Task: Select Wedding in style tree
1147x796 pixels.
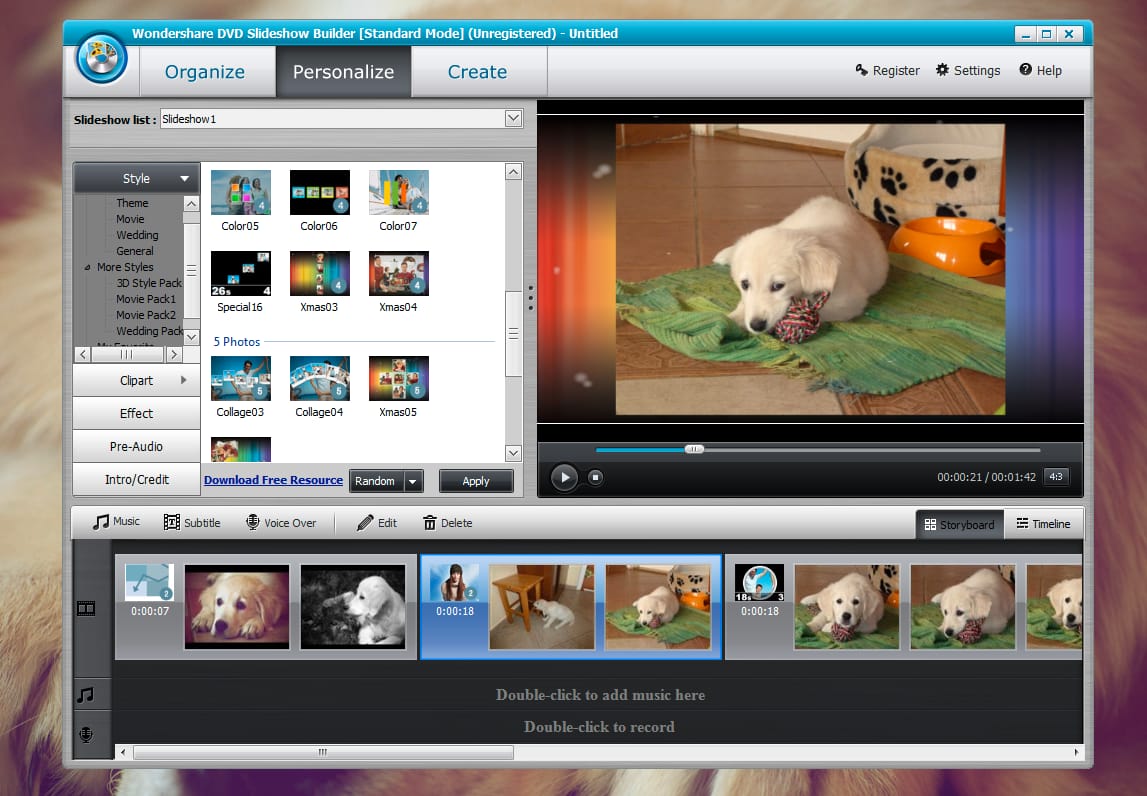Action: click(137, 235)
